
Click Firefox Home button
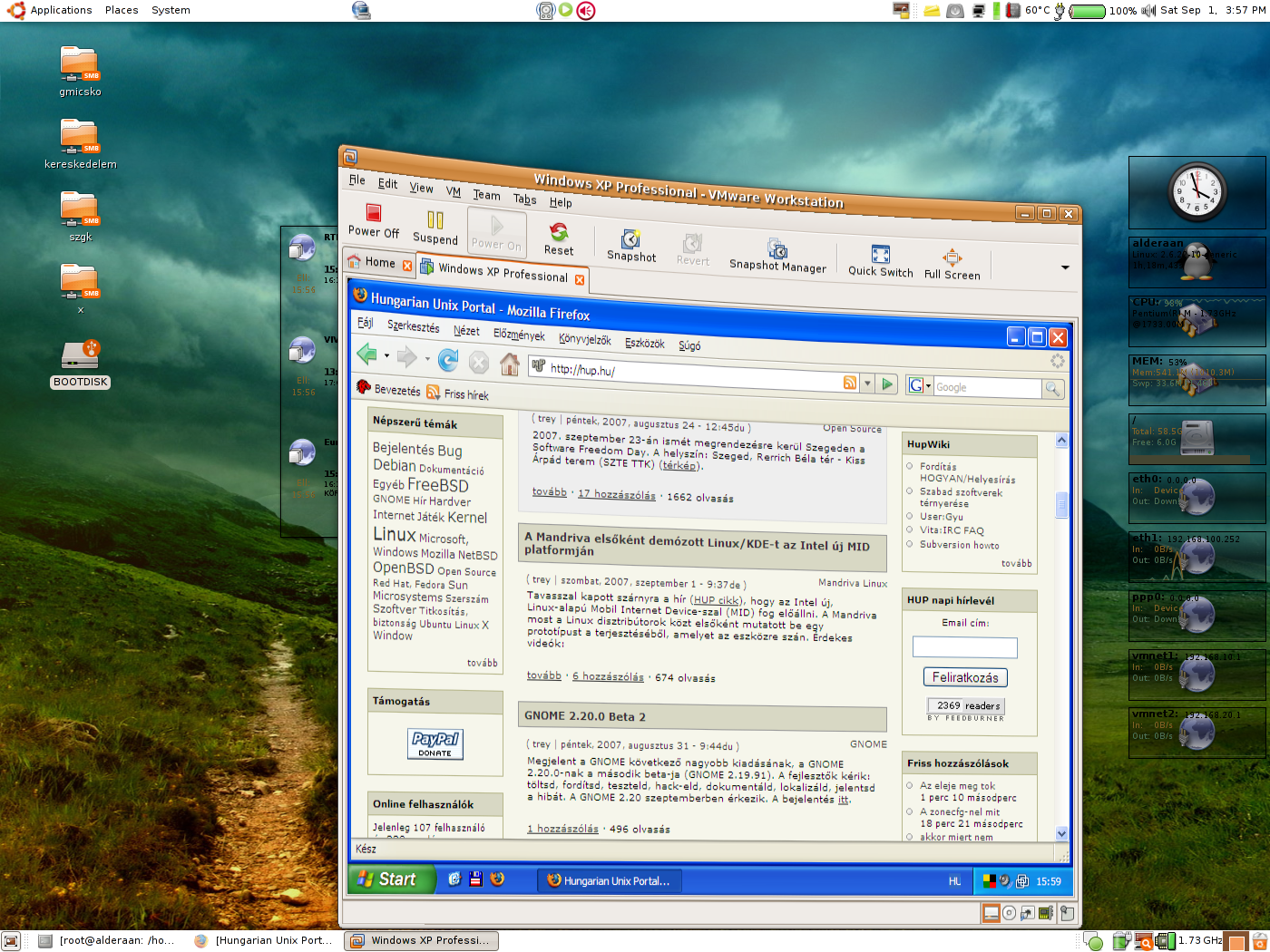(510, 364)
